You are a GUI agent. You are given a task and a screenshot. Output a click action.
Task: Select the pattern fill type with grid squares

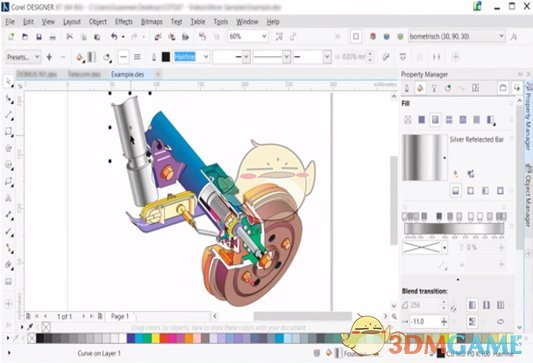[449, 120]
